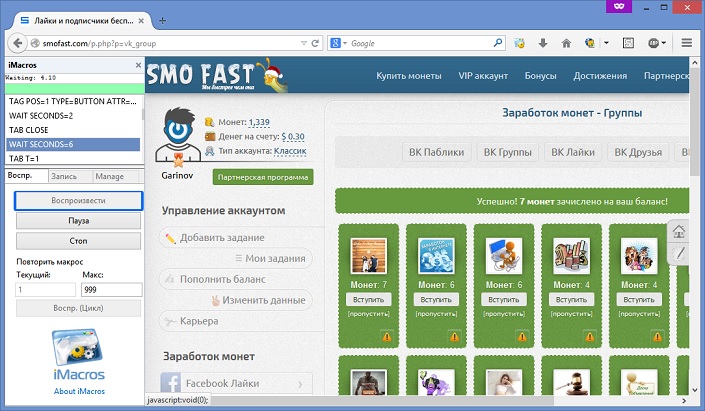Open a new tab with plus button
Viewport: 705px width, 411px height.
point(162,21)
